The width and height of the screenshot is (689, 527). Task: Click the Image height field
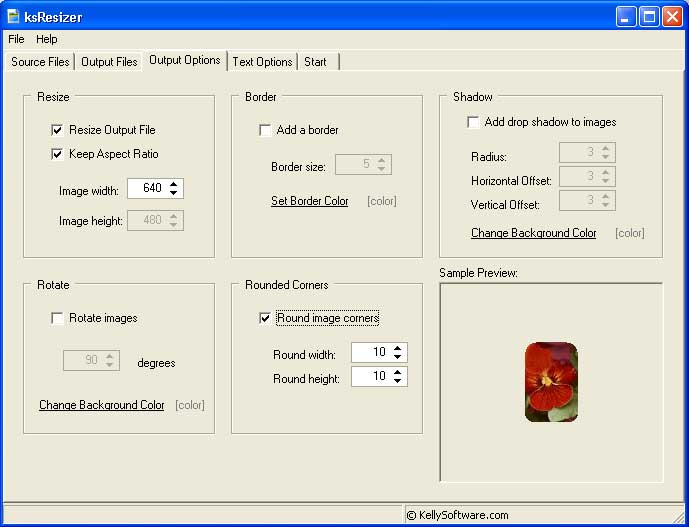pyautogui.click(x=156, y=220)
